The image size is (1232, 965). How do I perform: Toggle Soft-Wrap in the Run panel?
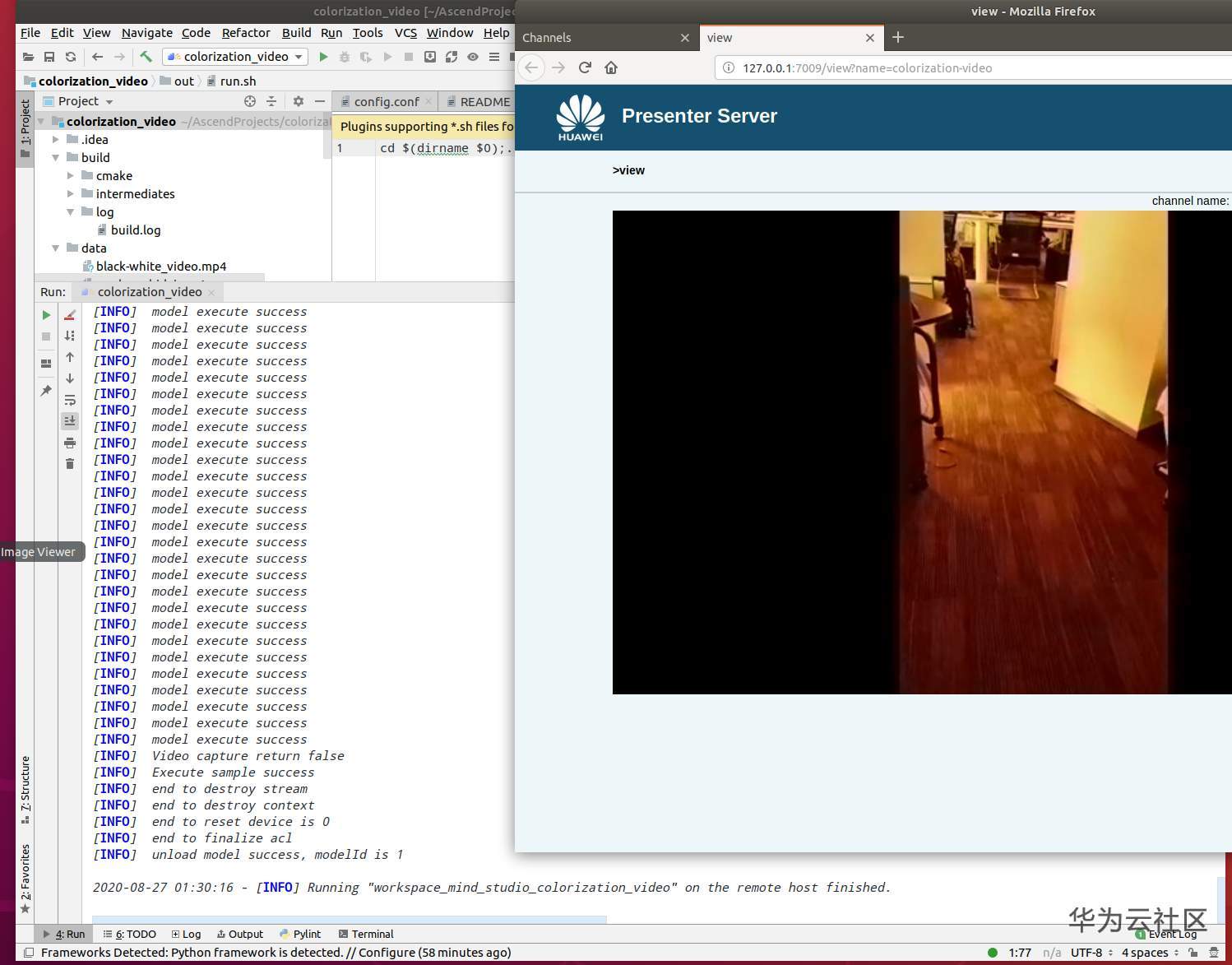click(70, 400)
